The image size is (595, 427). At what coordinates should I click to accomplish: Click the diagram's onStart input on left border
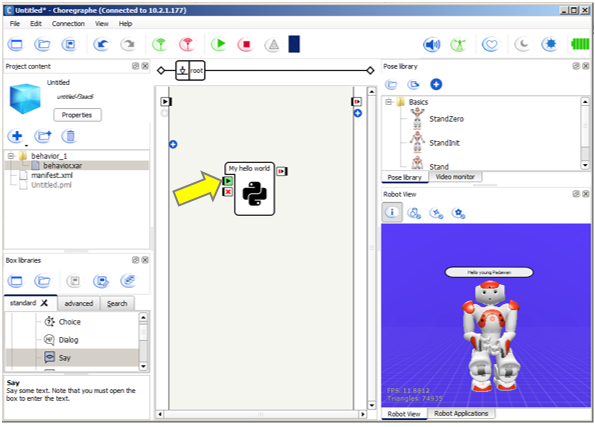(x=166, y=101)
